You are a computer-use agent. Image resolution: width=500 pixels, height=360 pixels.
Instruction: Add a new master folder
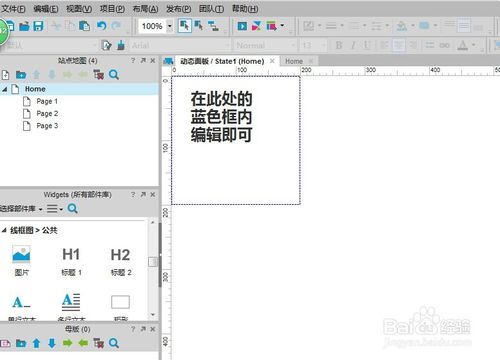[x=21, y=343]
